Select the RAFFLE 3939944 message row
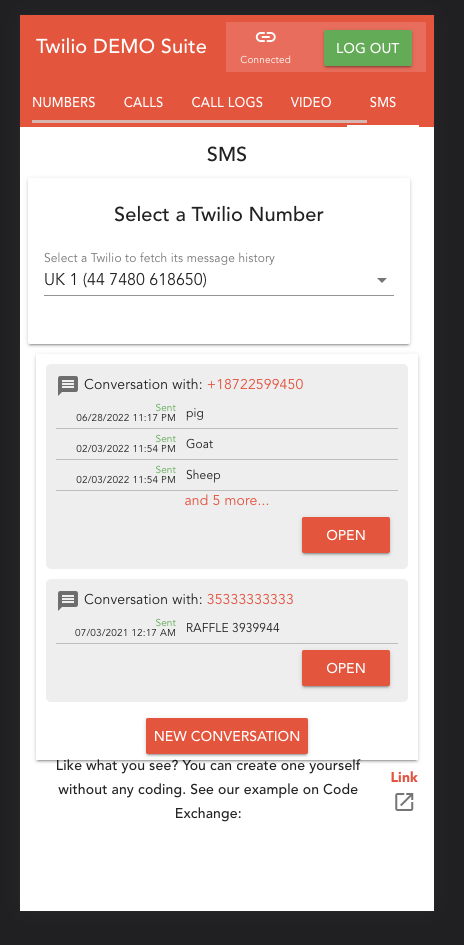The image size is (464, 945). point(227,629)
